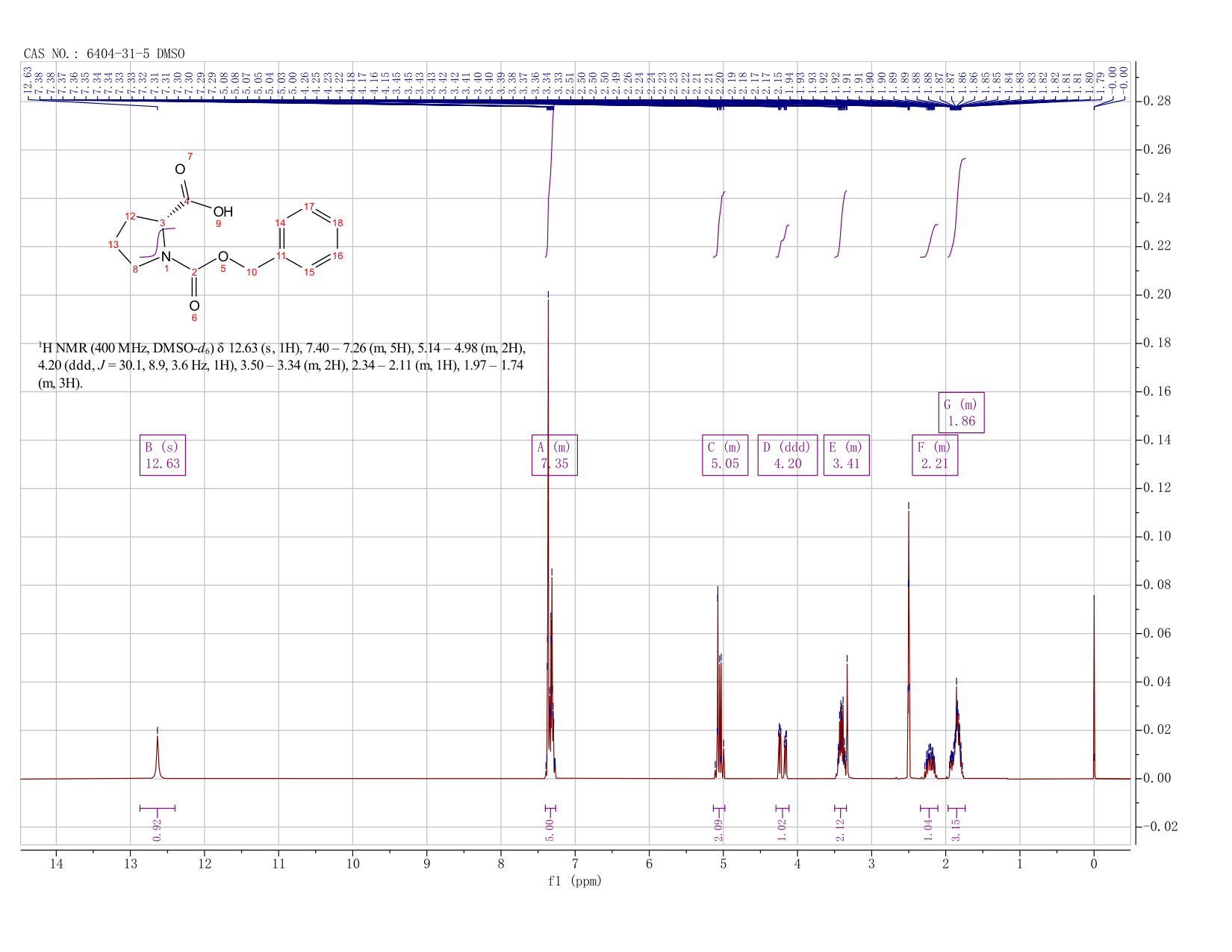Click the carbonyl oxygen labeled 6
1232x952 pixels.
click(194, 306)
